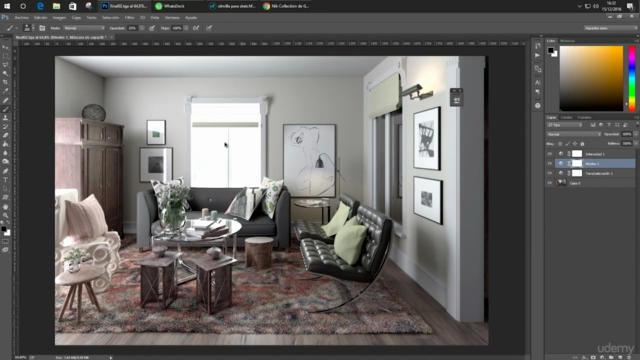The width and height of the screenshot is (640, 360).
Task: Select the Zoom tool
Action: [6, 215]
